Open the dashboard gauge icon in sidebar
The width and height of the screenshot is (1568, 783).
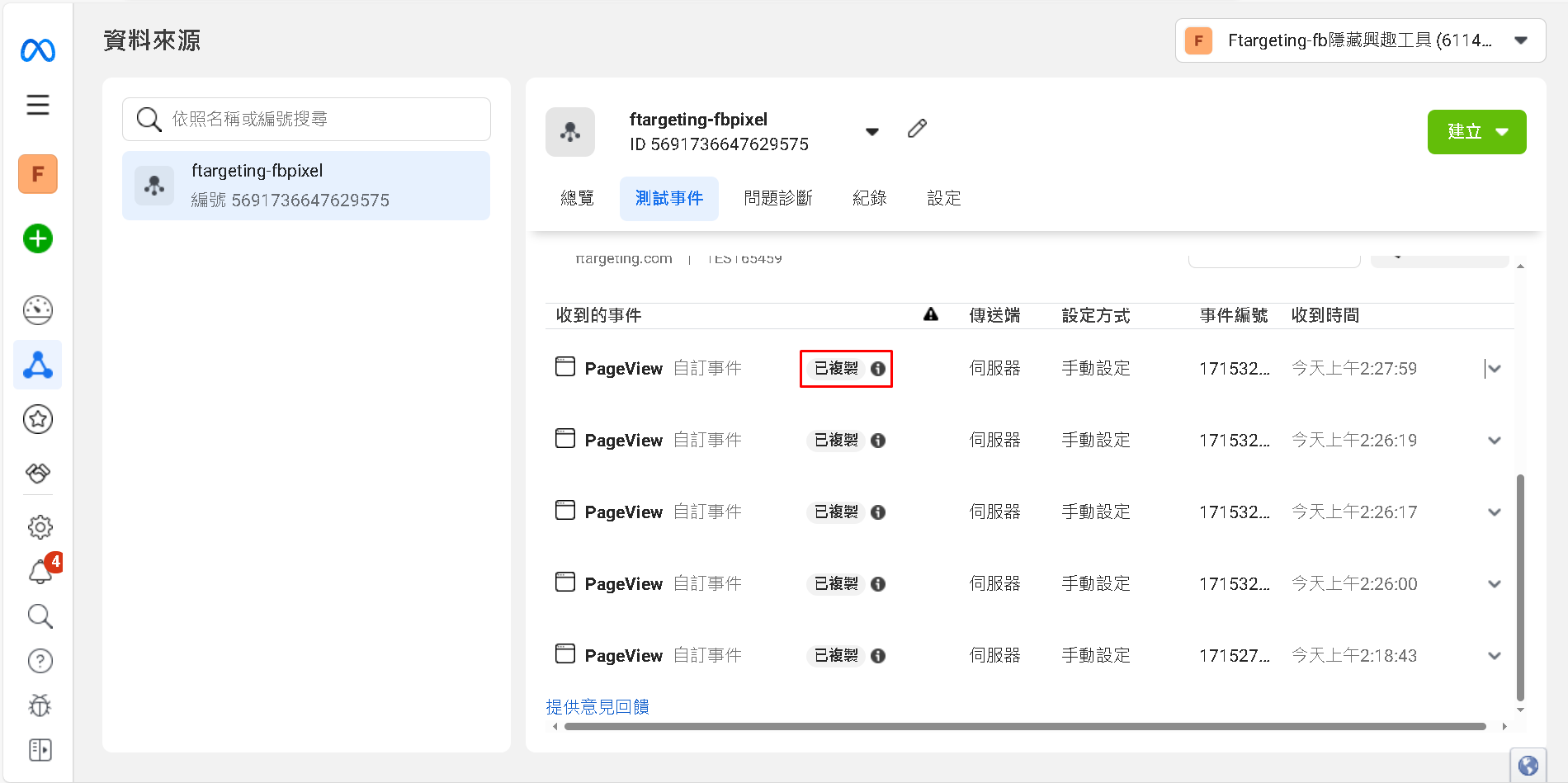tap(38, 310)
